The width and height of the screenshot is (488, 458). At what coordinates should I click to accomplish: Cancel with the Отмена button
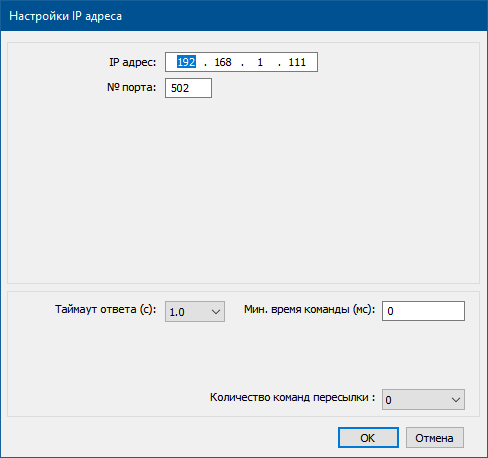pyautogui.click(x=435, y=438)
